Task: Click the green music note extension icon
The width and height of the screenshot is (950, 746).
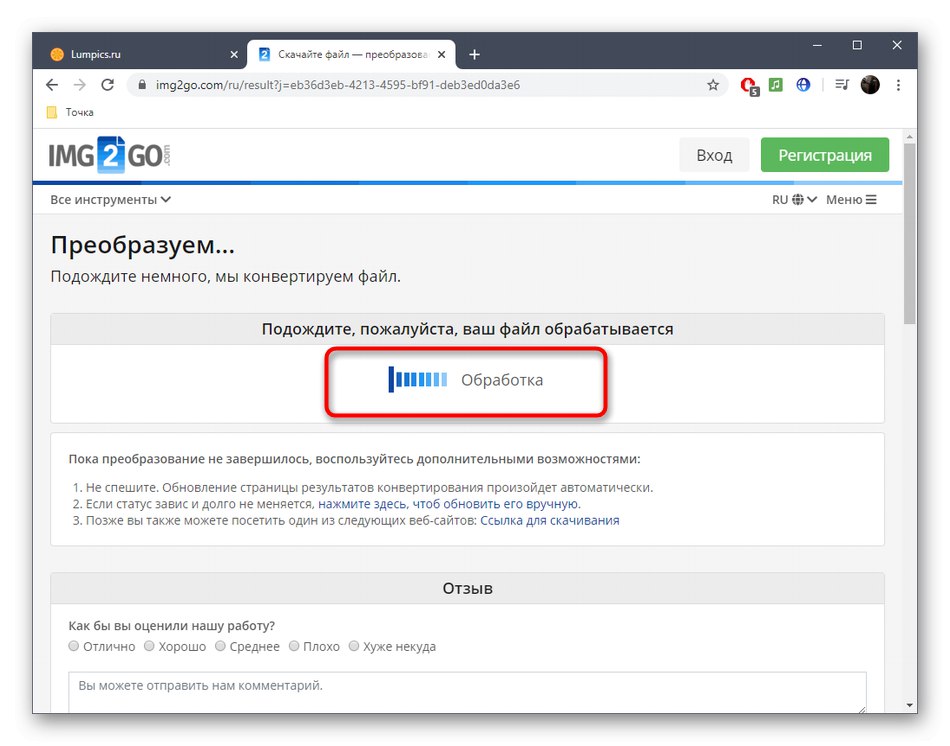Action: coord(775,85)
